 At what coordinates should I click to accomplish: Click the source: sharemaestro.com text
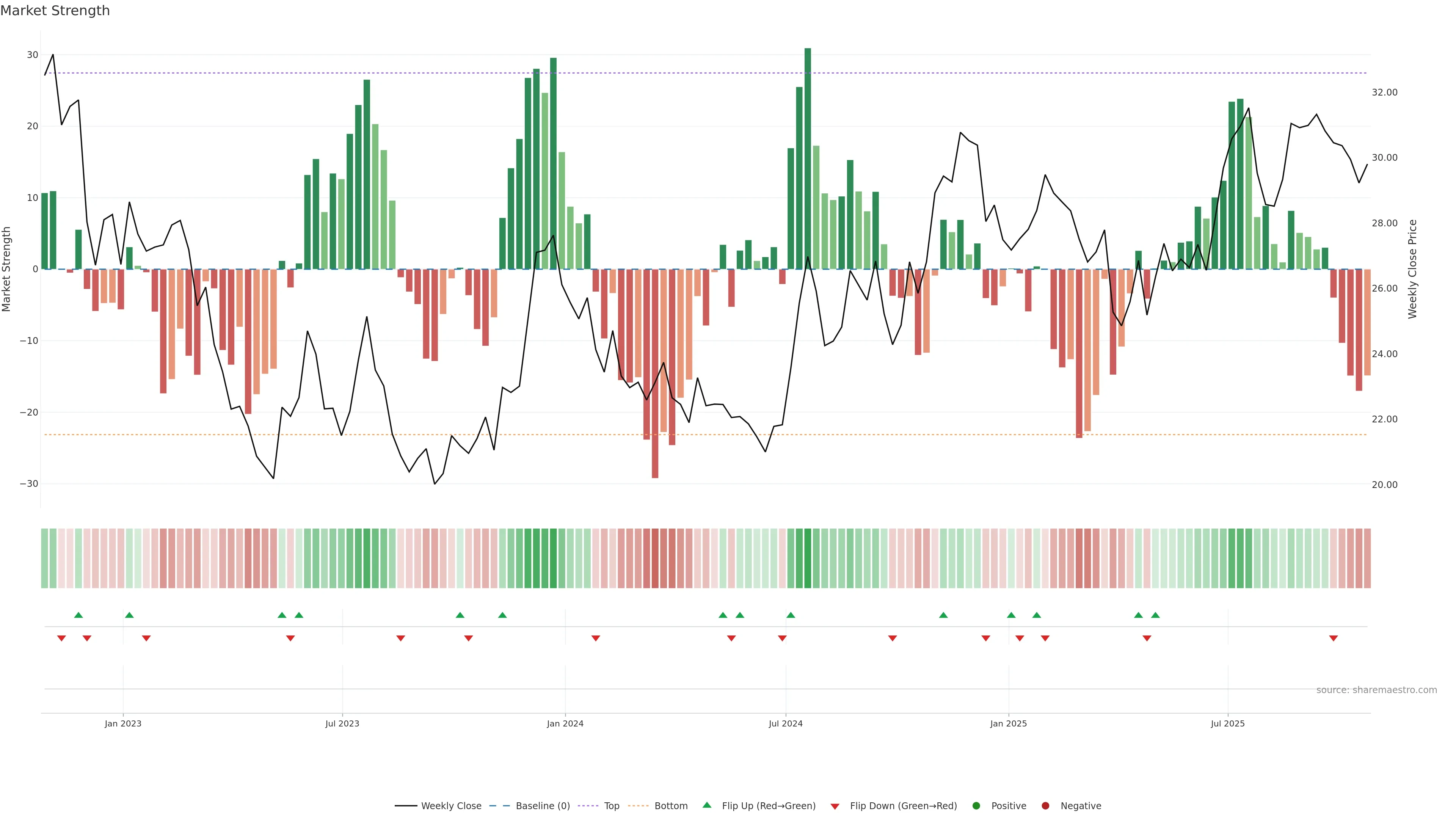tap(1376, 690)
